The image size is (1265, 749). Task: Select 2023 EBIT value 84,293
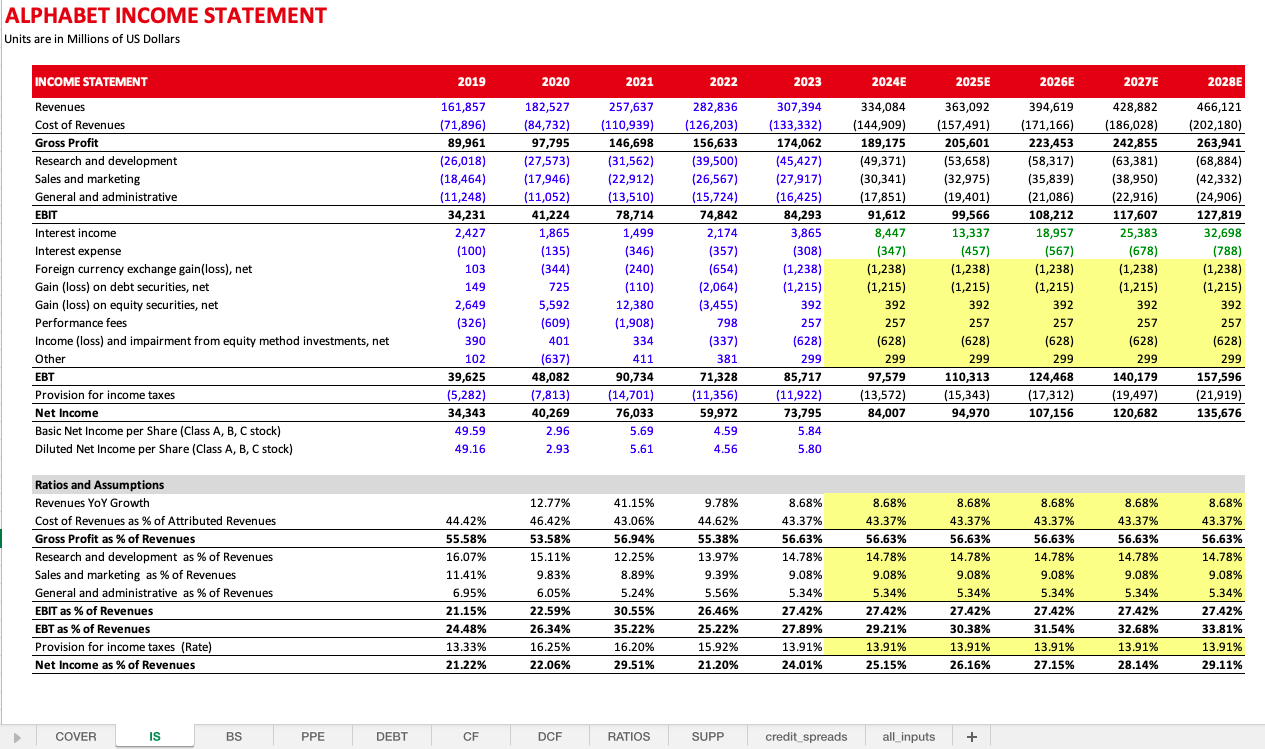[x=803, y=215]
